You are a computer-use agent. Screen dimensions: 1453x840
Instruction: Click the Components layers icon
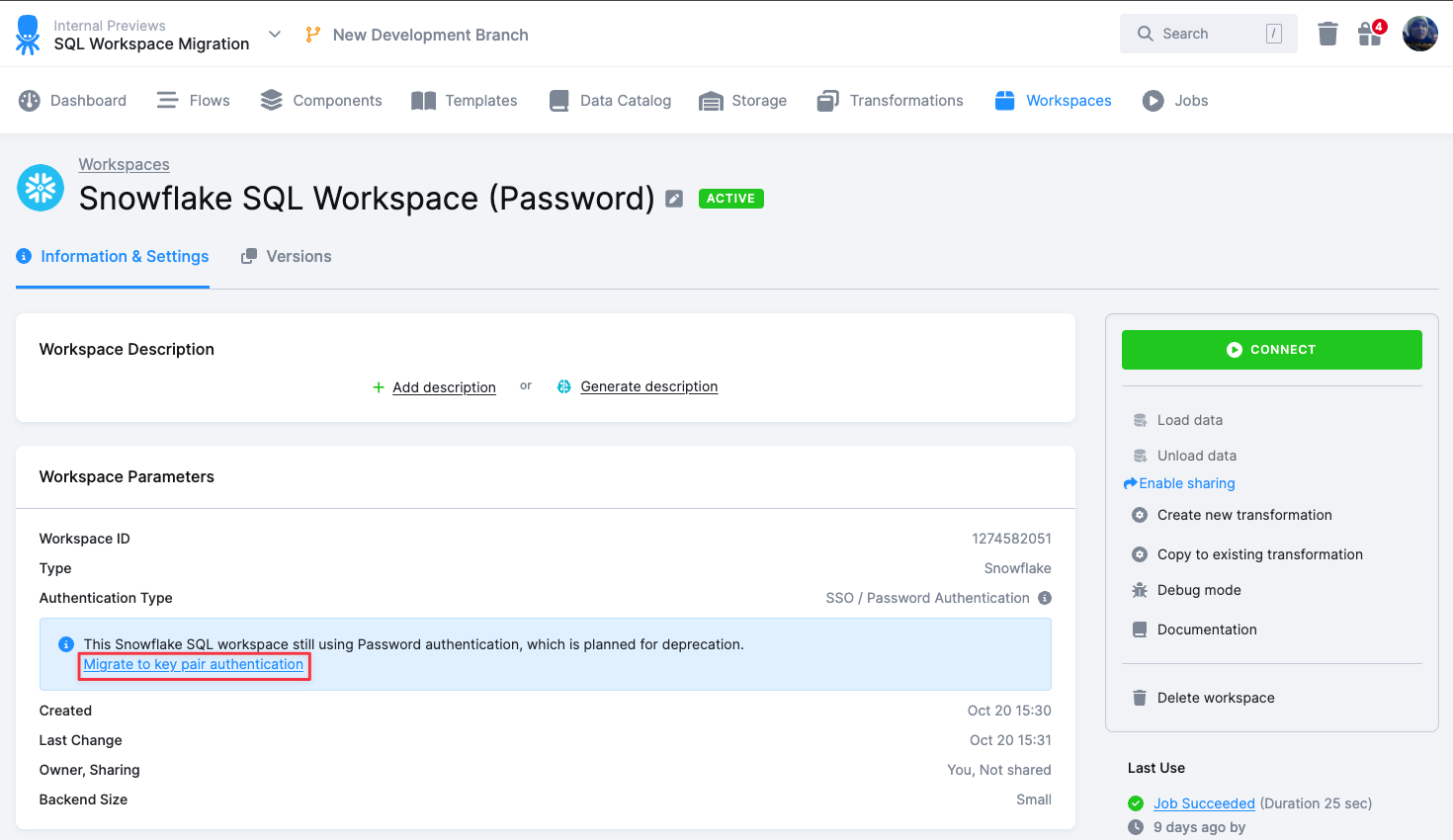pos(272,101)
